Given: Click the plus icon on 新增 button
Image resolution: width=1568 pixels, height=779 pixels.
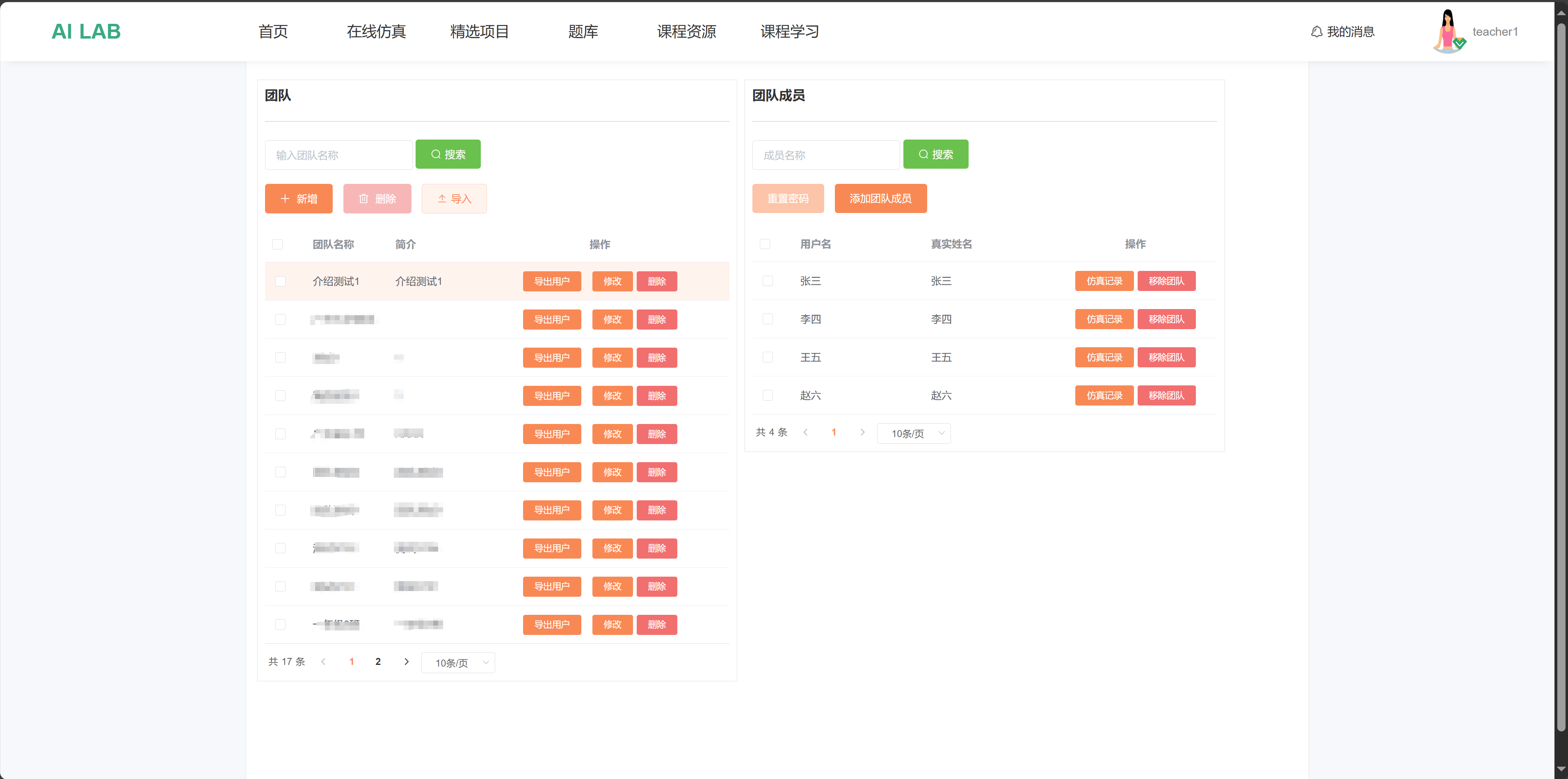Looking at the screenshot, I should (285, 199).
